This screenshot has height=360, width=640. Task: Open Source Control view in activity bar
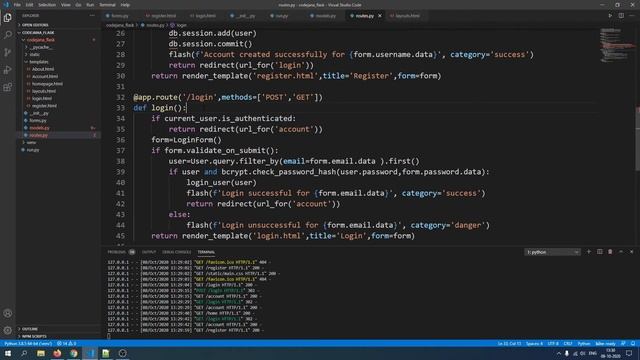tap(7, 52)
